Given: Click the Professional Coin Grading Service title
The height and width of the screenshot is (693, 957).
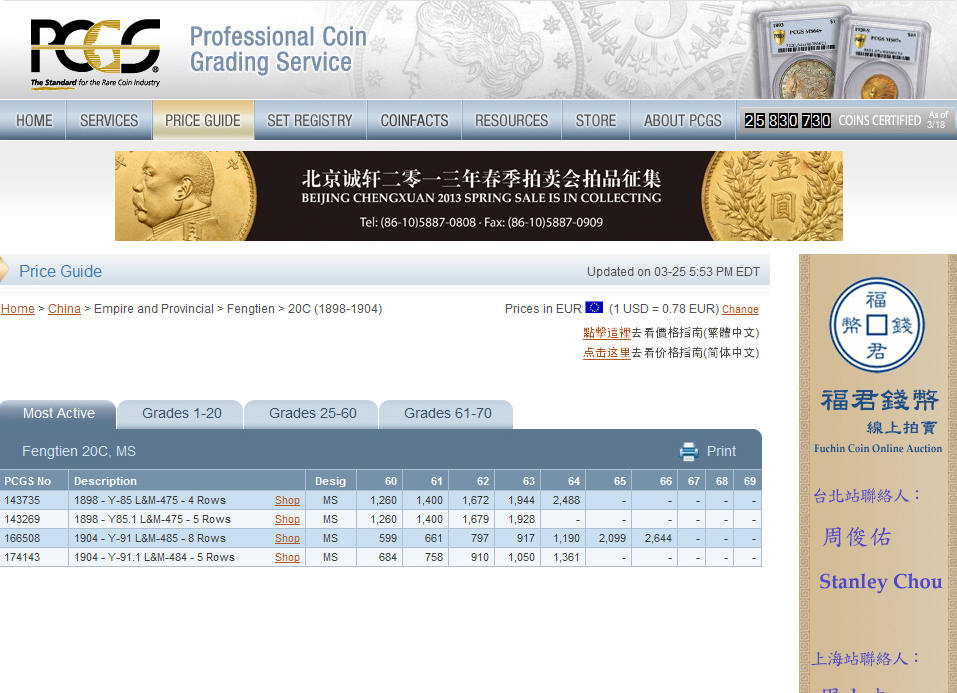Looking at the screenshot, I should [278, 49].
